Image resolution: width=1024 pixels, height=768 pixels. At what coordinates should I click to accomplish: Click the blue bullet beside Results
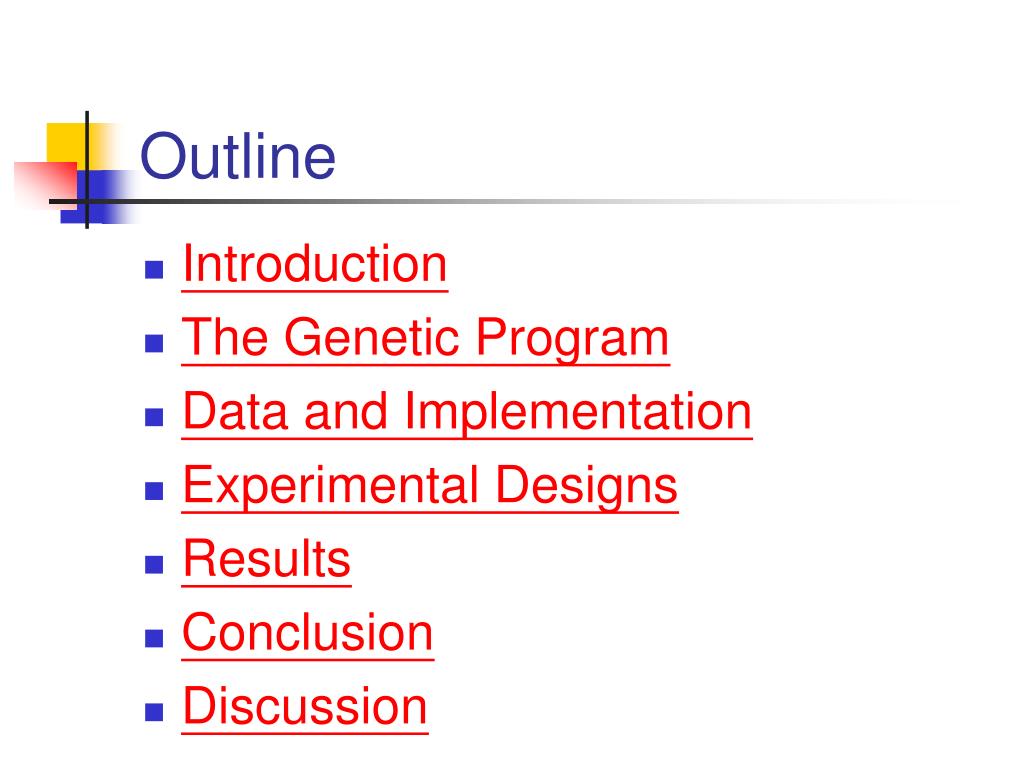pos(154,565)
